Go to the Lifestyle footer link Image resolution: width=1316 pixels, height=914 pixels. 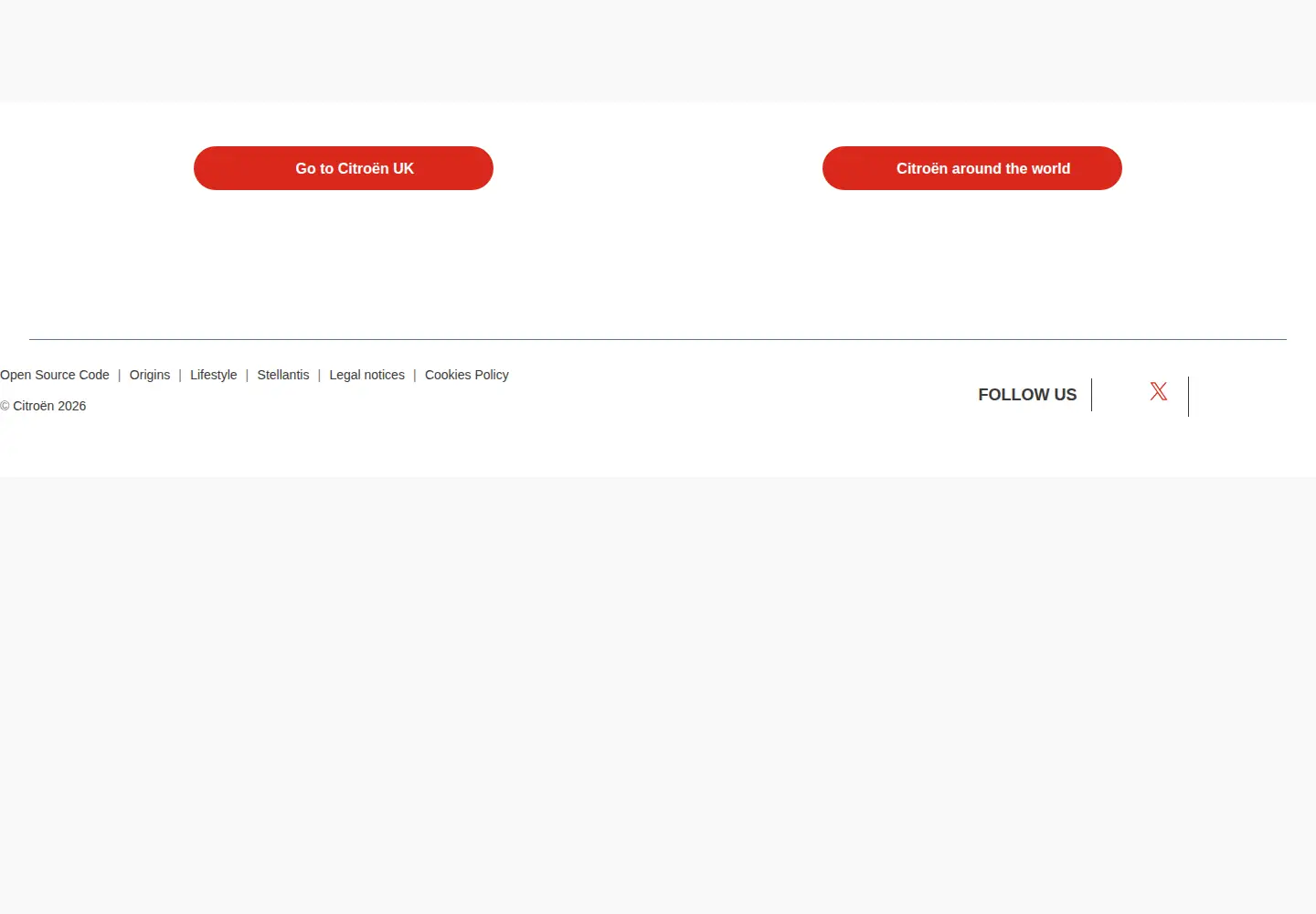coord(214,375)
